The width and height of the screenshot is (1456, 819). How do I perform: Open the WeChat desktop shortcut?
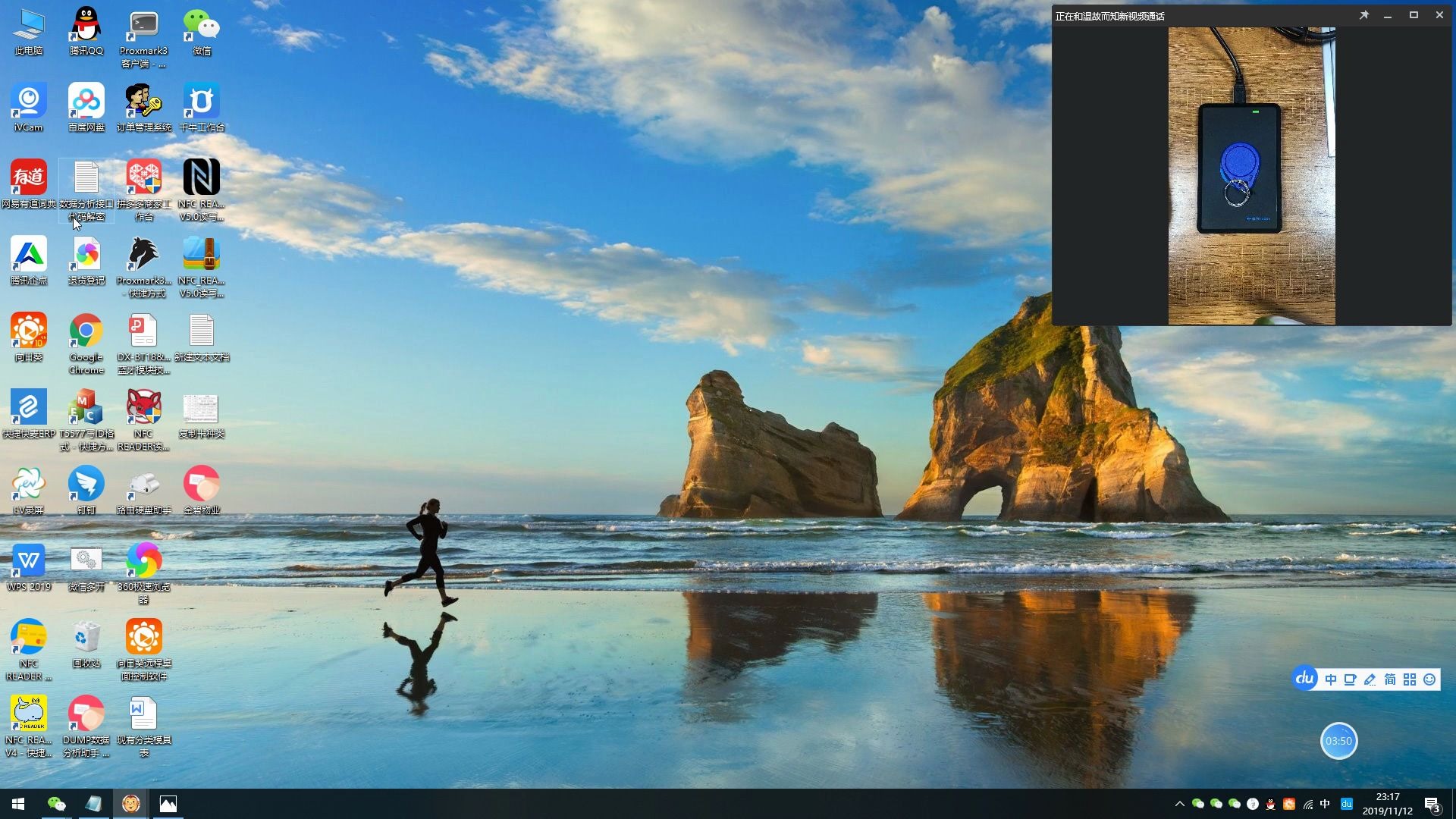(x=201, y=28)
